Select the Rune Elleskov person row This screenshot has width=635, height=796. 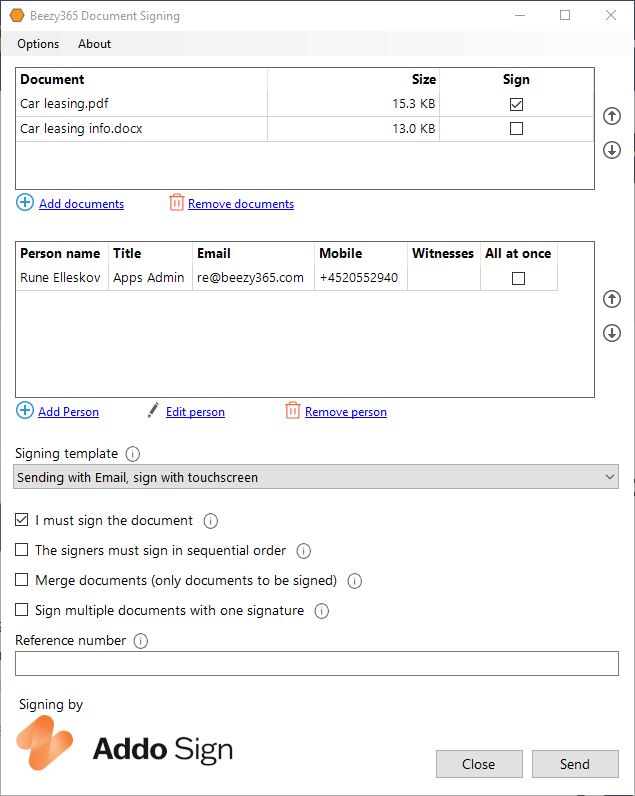pyautogui.click(x=62, y=278)
